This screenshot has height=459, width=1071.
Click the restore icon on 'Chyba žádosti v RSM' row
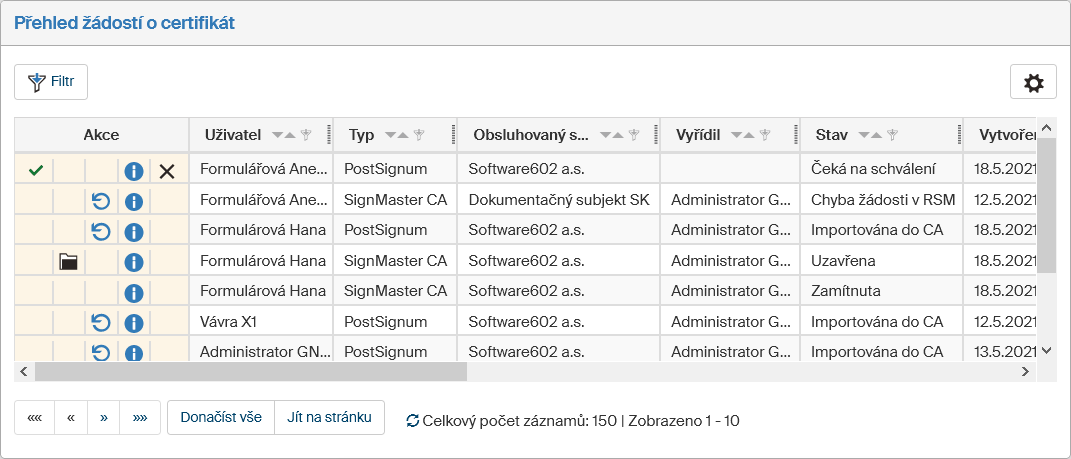pyautogui.click(x=101, y=201)
